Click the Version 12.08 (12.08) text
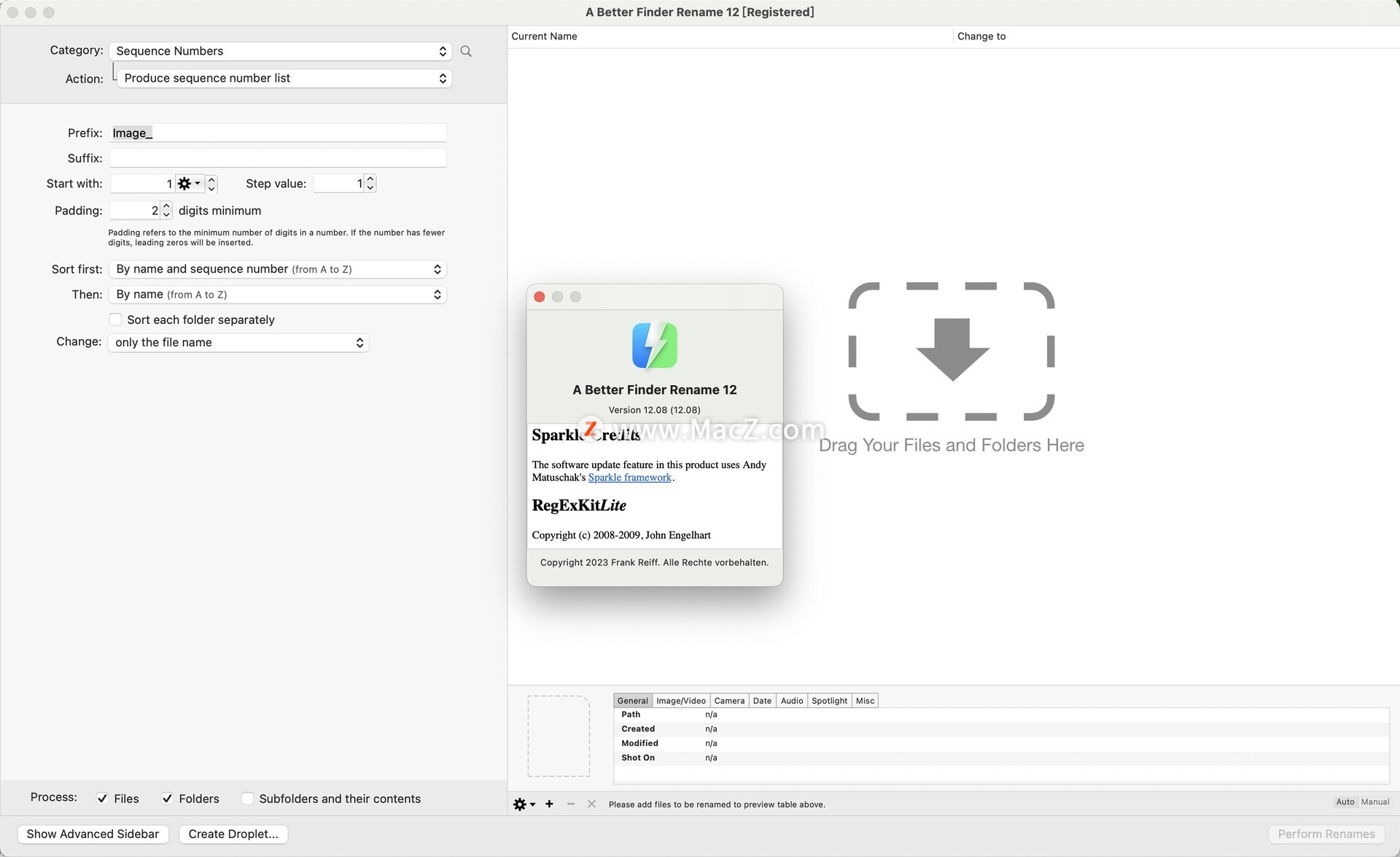This screenshot has height=857, width=1400. click(654, 410)
